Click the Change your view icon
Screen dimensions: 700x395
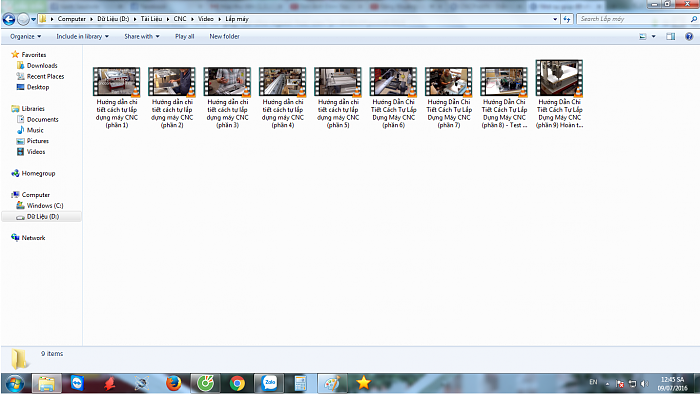(643, 37)
